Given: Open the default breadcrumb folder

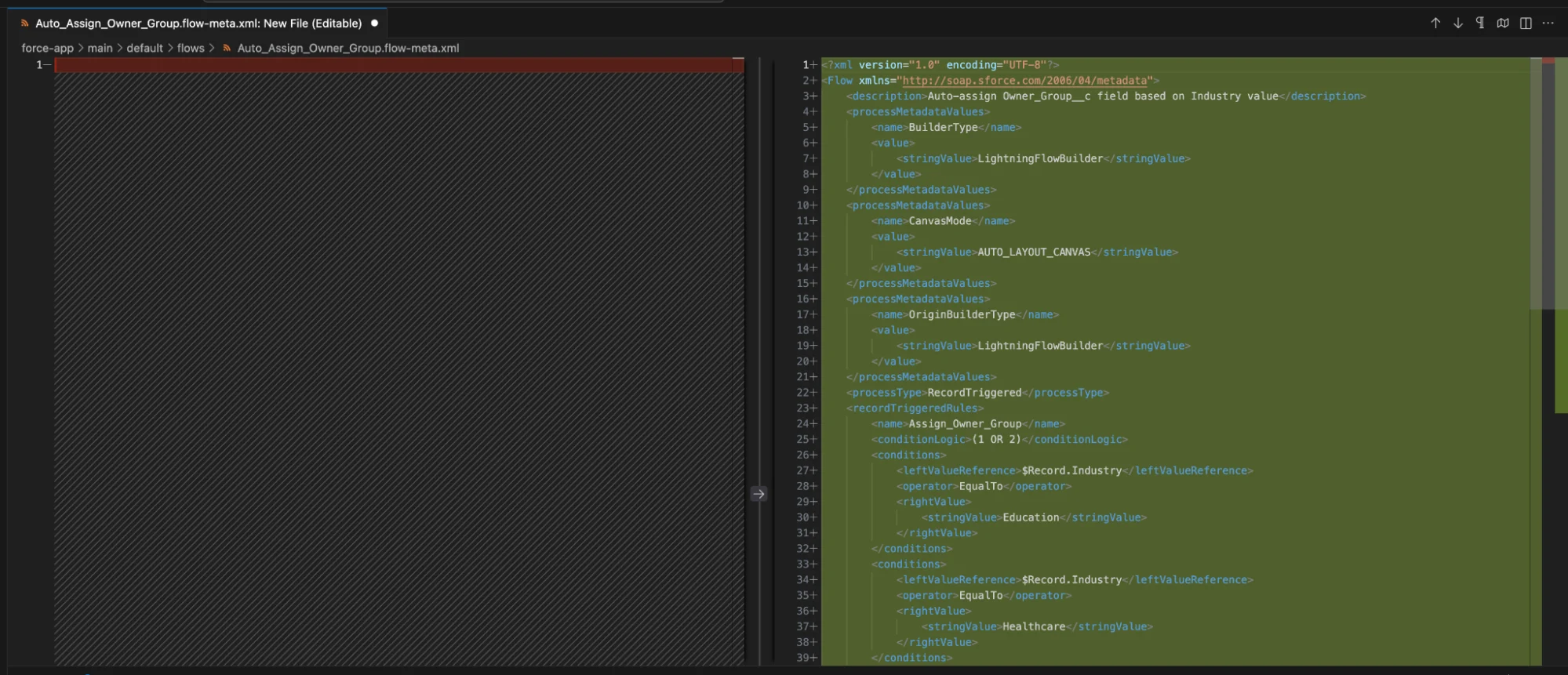Looking at the screenshot, I should coord(144,48).
